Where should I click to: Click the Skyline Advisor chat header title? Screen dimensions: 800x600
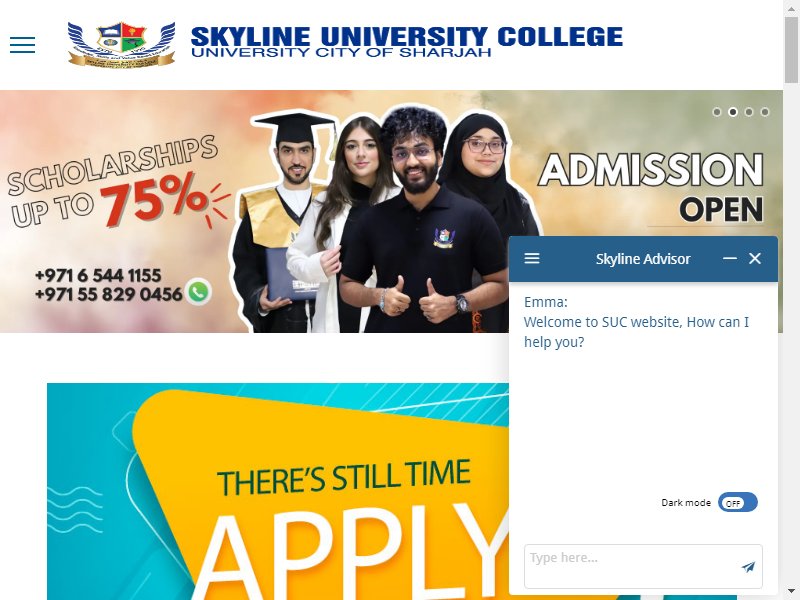click(643, 259)
